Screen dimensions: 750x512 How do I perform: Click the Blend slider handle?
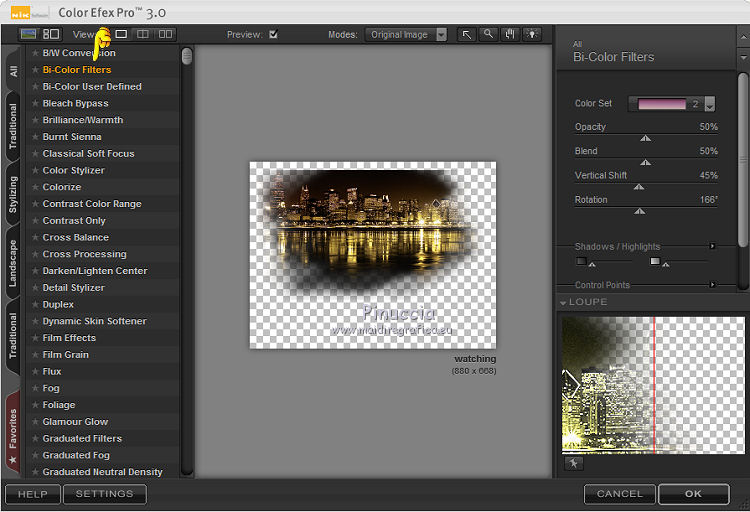pyautogui.click(x=645, y=163)
